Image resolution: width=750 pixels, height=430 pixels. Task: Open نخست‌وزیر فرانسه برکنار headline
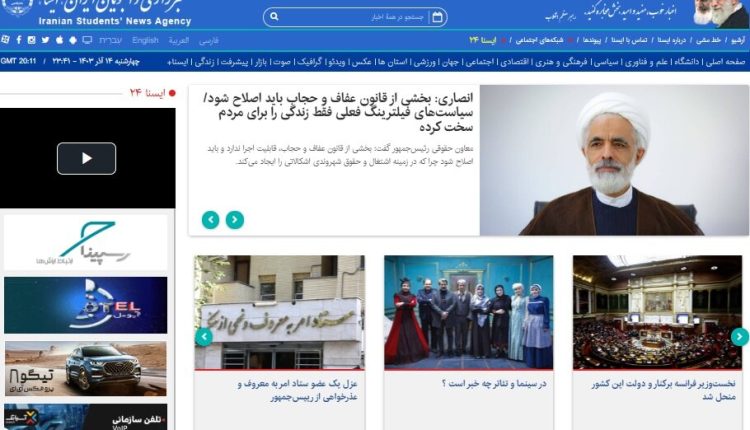click(663, 390)
